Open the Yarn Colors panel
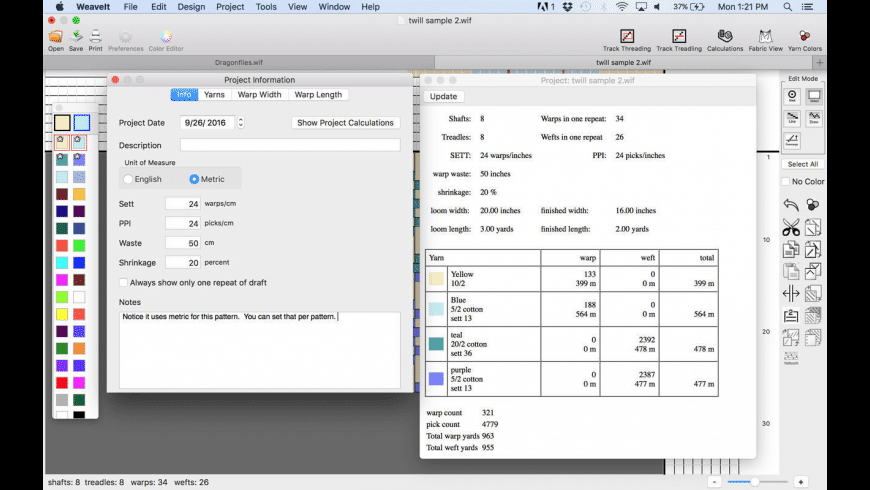 [804, 38]
